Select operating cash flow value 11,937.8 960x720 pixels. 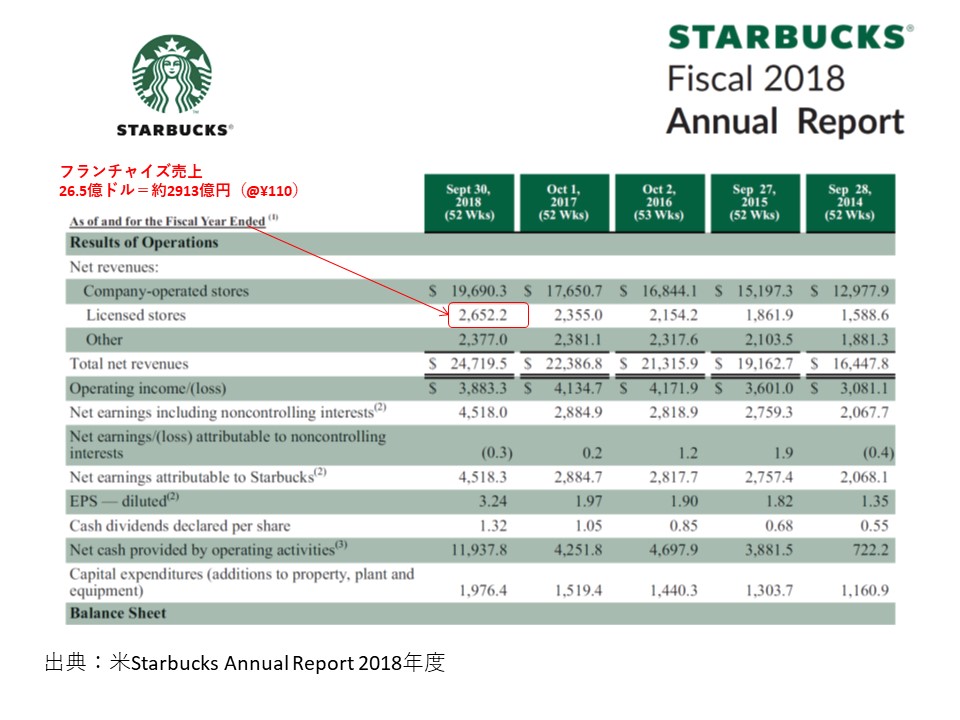[x=479, y=550]
